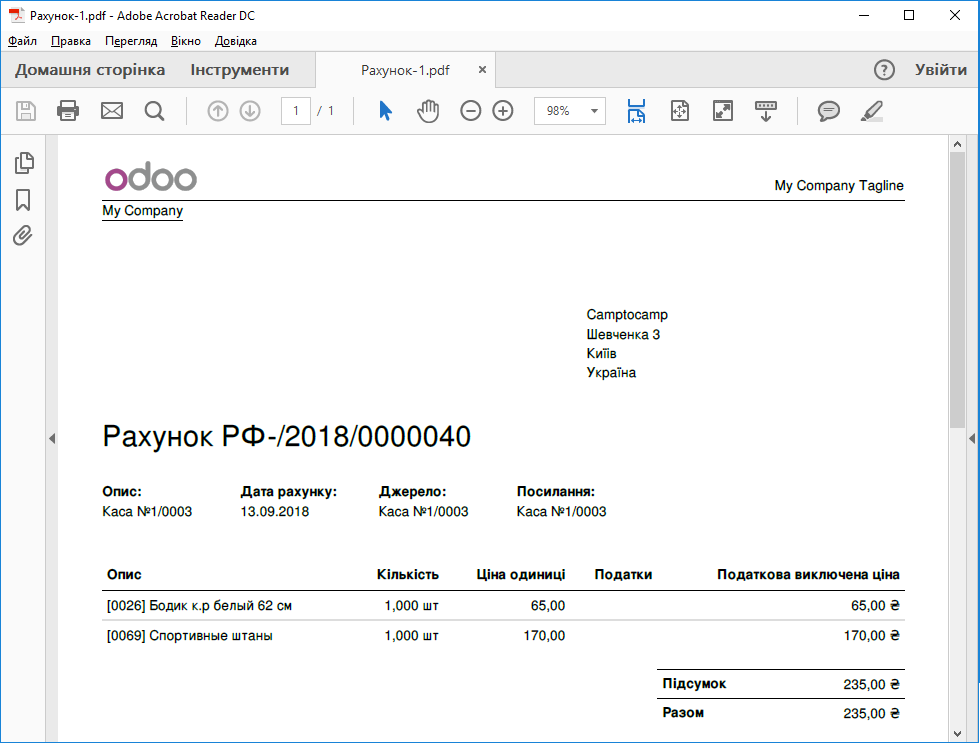Image resolution: width=980 pixels, height=743 pixels.
Task: Click the Рахунок РФ-/2018/0000040 heading
Action: point(286,436)
